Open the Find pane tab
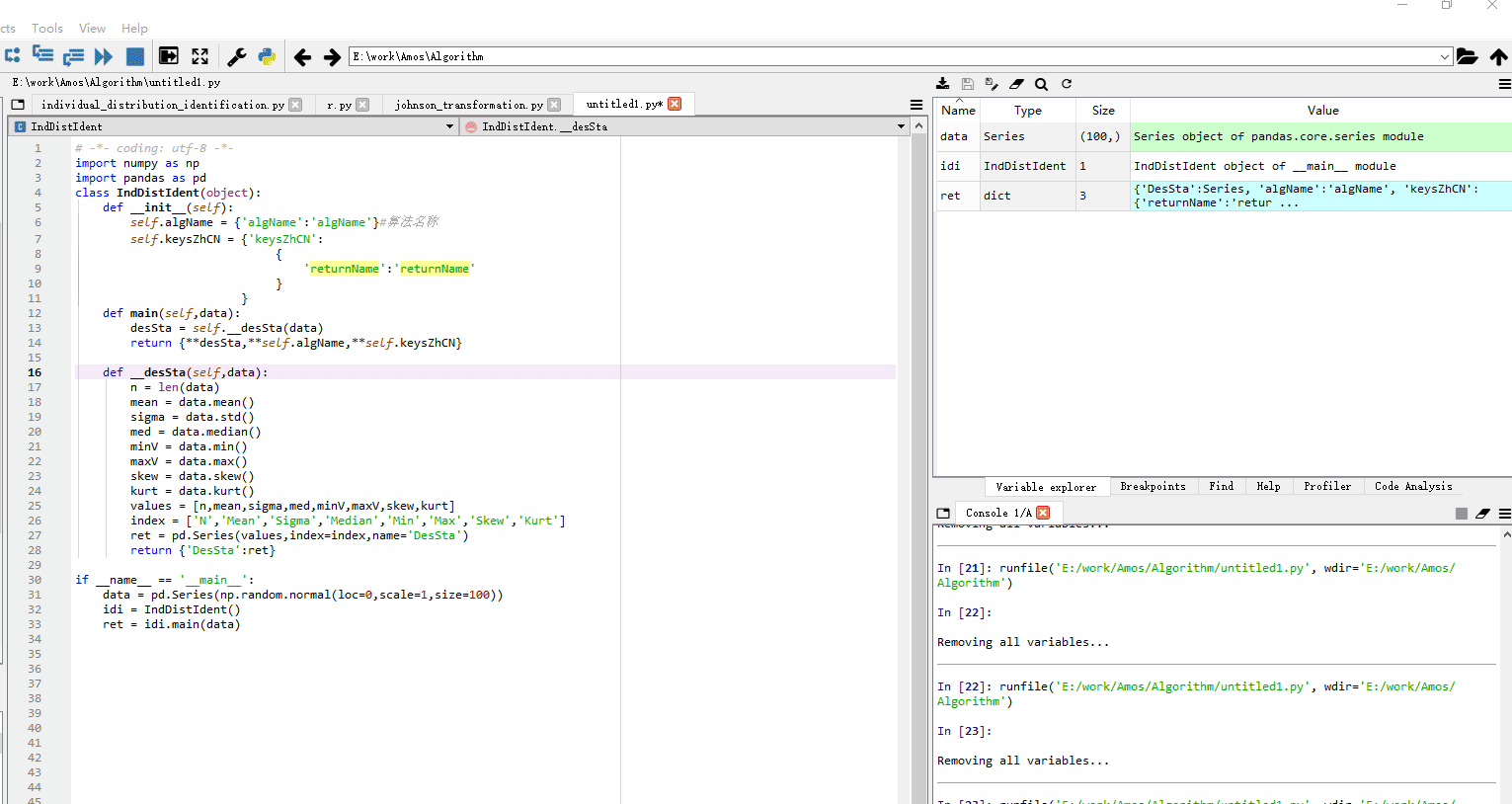This screenshot has width=1512, height=804. click(x=1222, y=486)
